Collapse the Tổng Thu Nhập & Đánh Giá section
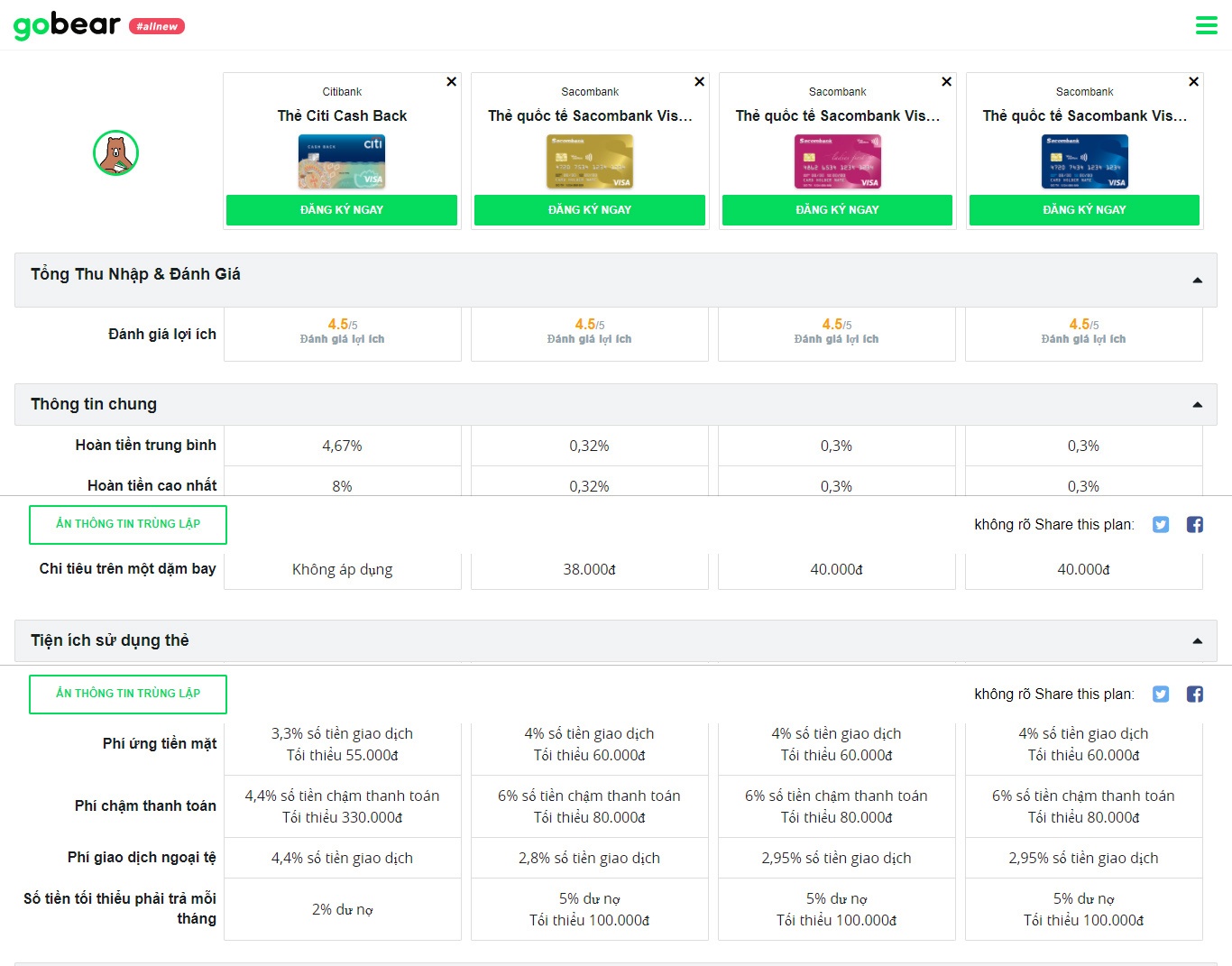 [1197, 281]
